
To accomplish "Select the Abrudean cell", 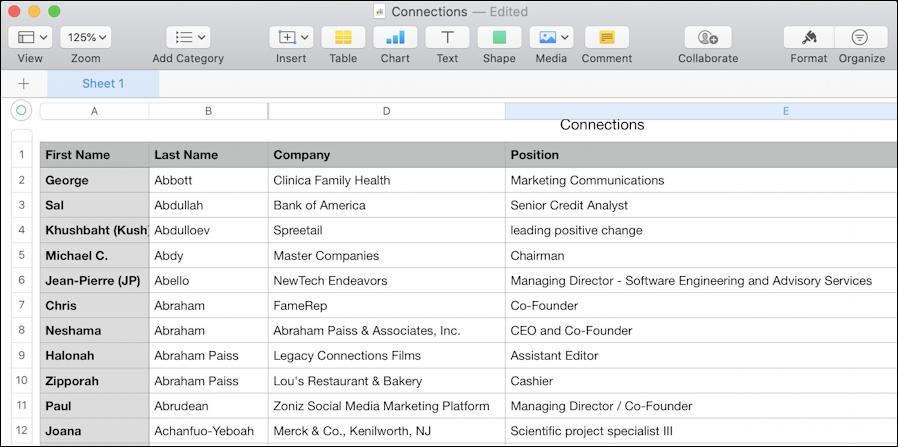I will point(208,406).
